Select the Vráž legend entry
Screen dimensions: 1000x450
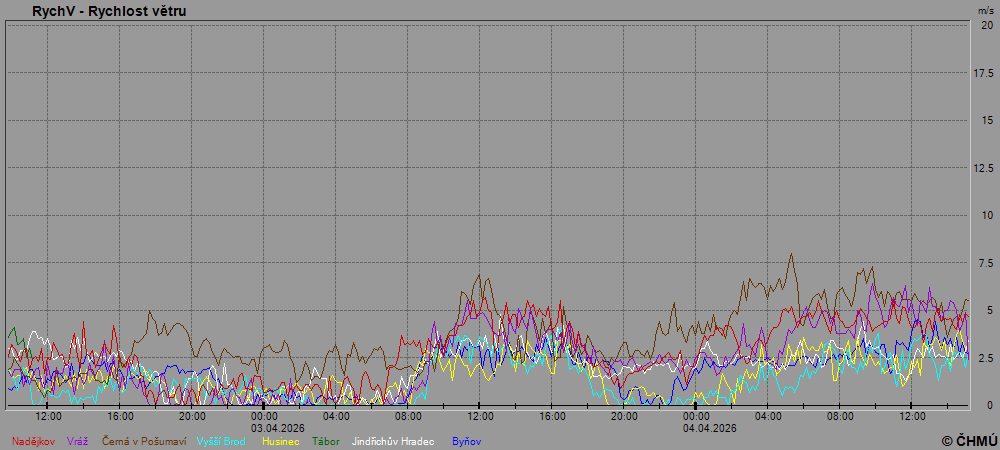click(77, 441)
